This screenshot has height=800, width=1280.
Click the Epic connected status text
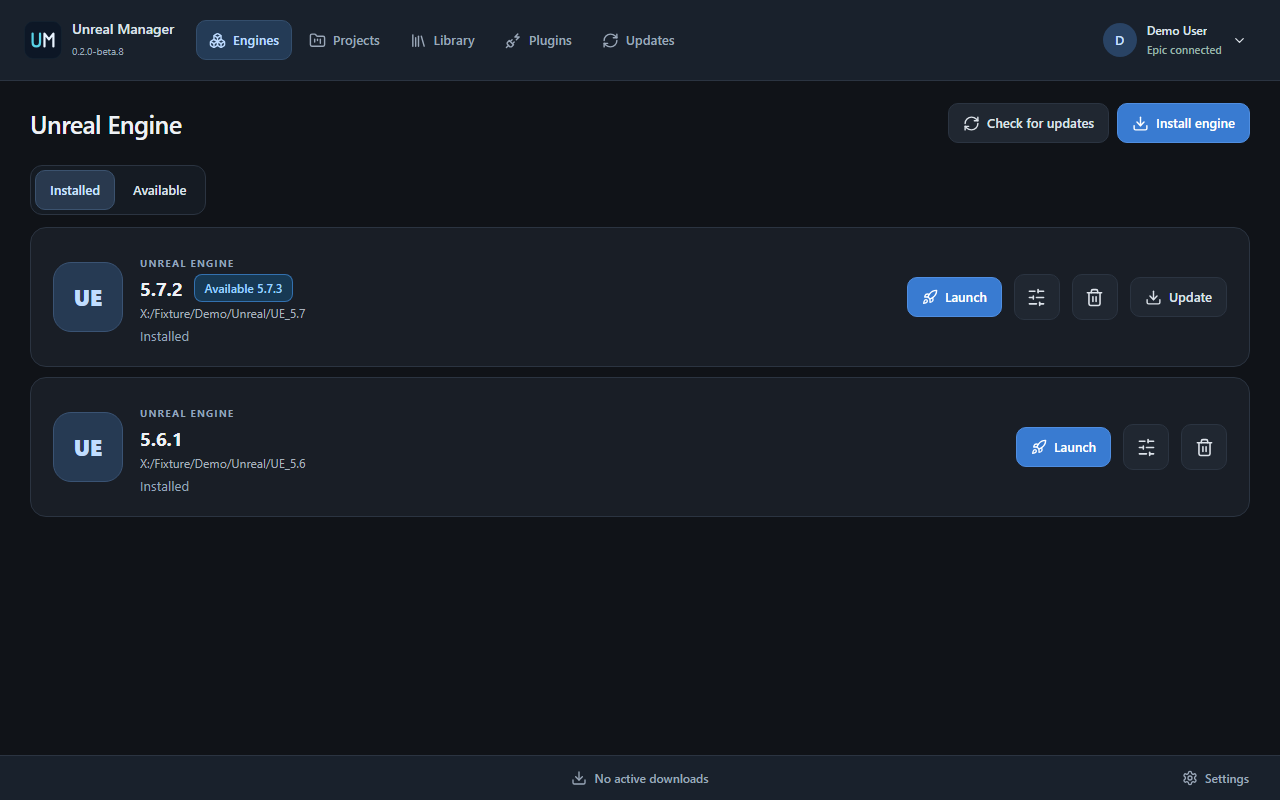pos(1184,50)
